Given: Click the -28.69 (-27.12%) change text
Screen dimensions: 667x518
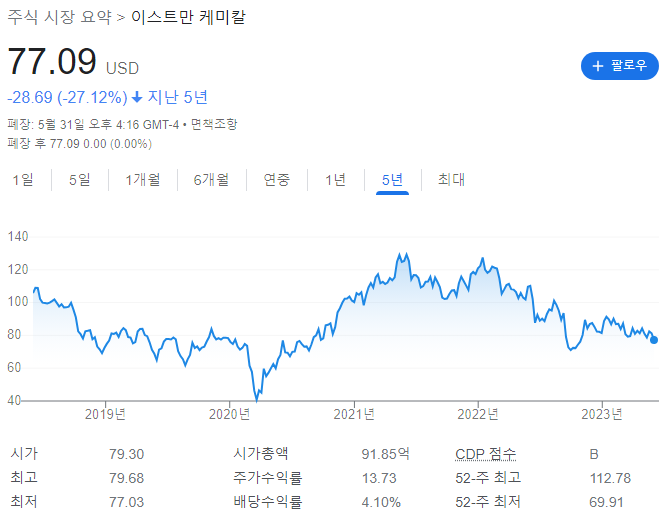Looking at the screenshot, I should pos(67,97).
